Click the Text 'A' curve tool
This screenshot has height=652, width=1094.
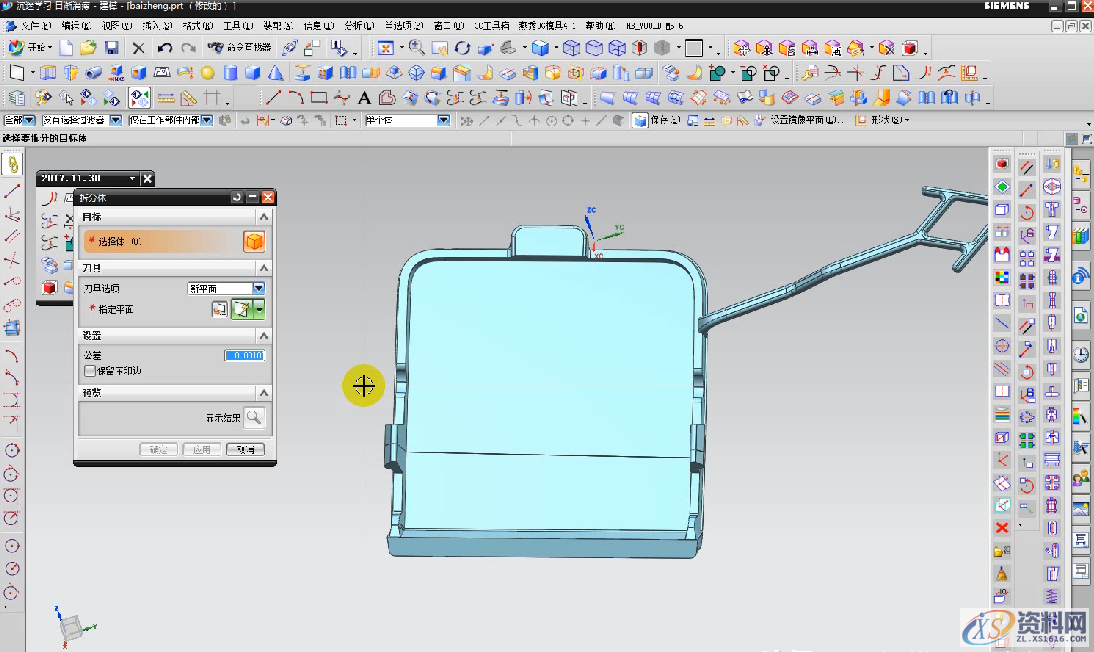[364, 97]
